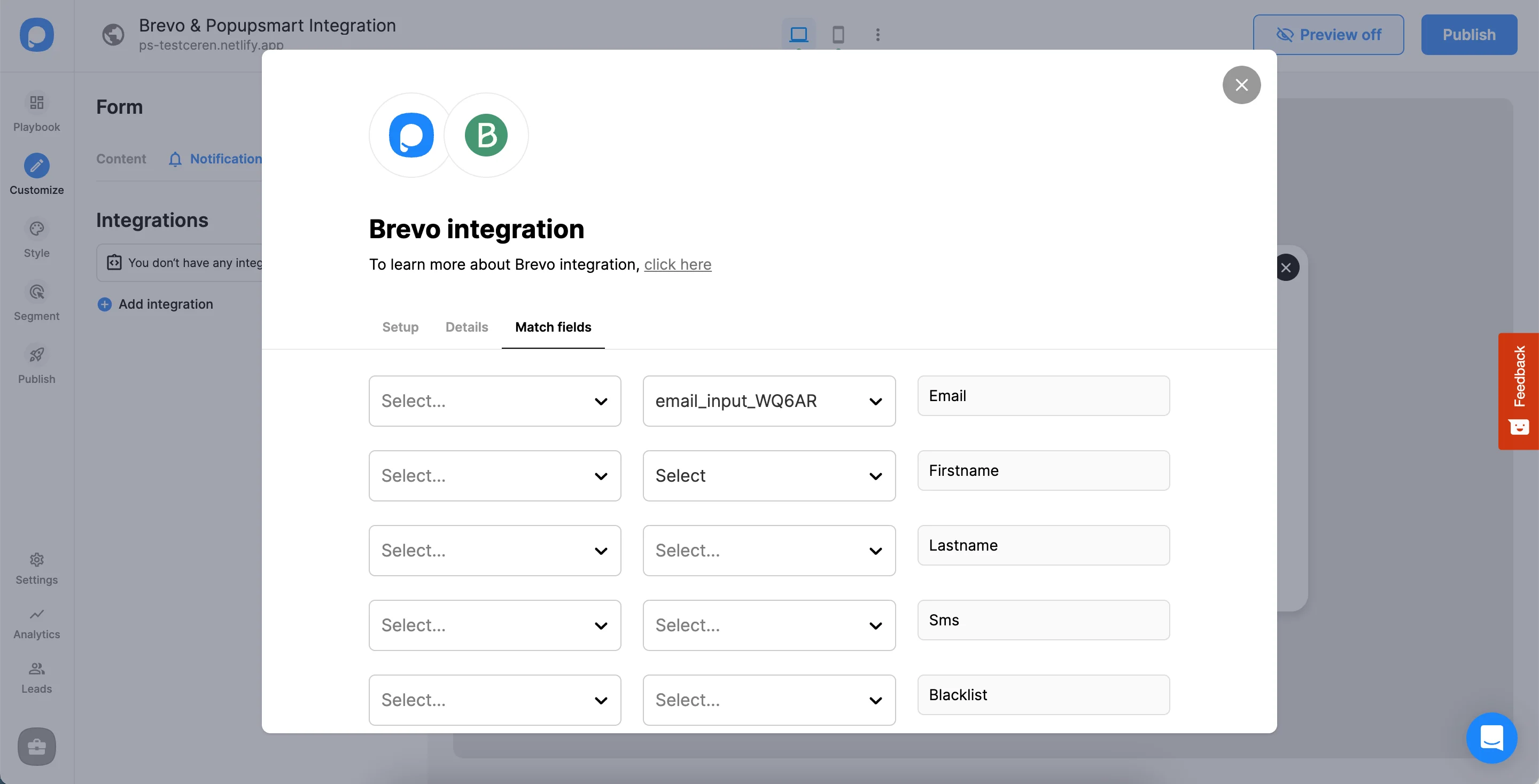Toggle the Preview off button
This screenshot has height=784, width=1539.
[x=1328, y=35]
